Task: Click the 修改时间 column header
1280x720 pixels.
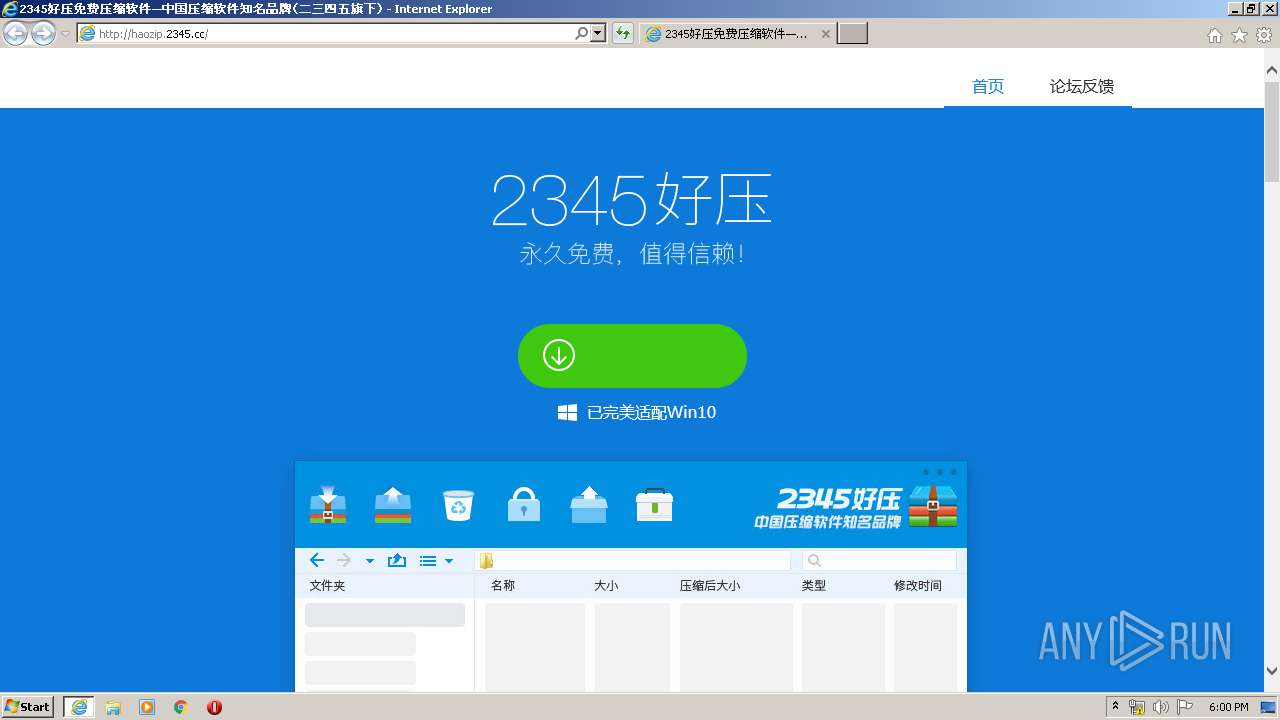Action: [918, 585]
